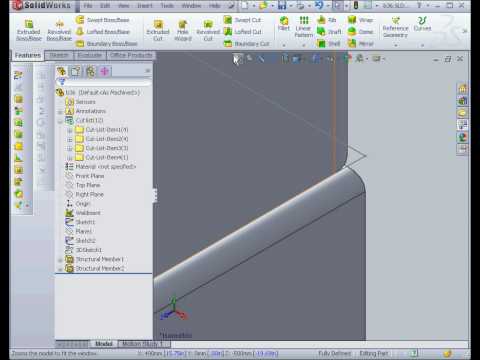Viewport: 480px width, 360px height.
Task: Click the Editing Part status text
Action: [x=374, y=353]
